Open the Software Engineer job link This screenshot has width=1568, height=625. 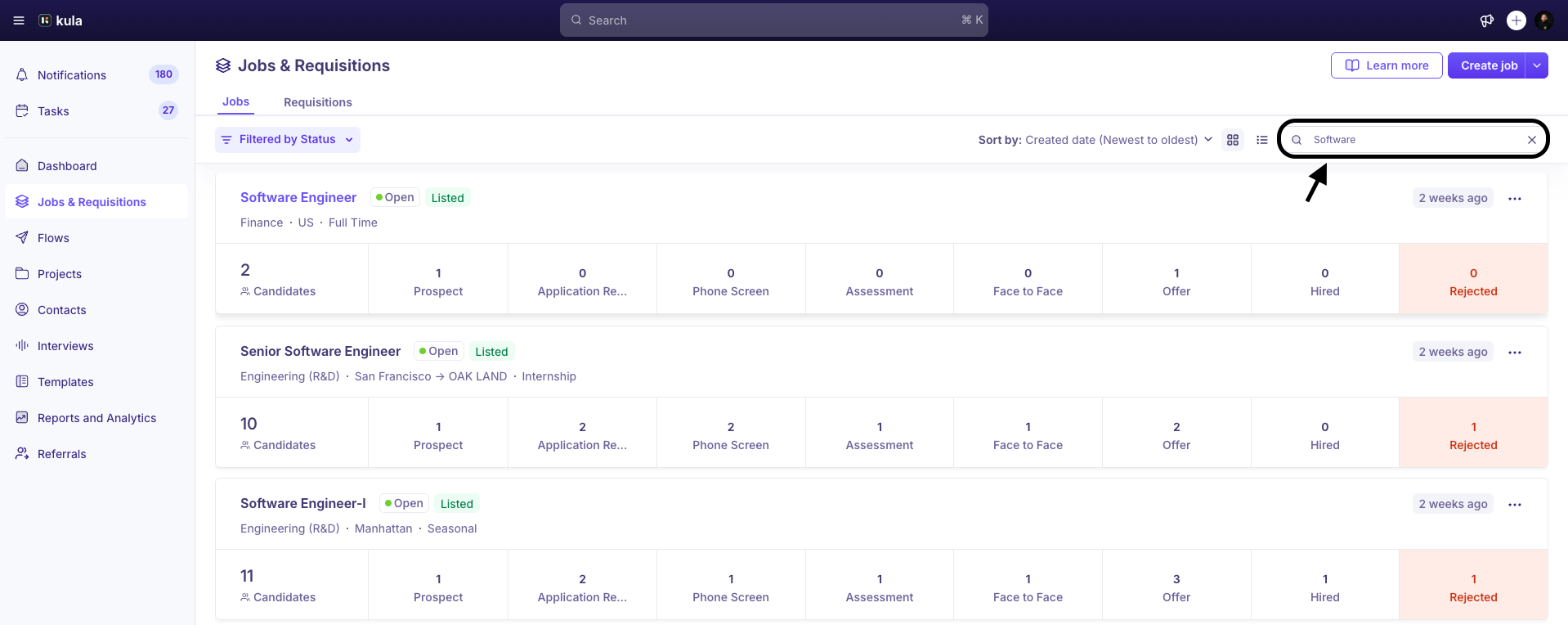coord(298,197)
